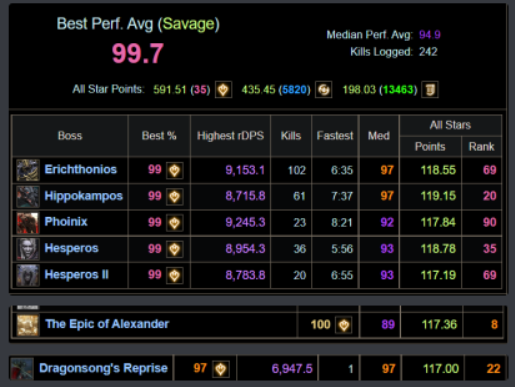Sort by the Med column header
515x387 pixels.
point(379,136)
